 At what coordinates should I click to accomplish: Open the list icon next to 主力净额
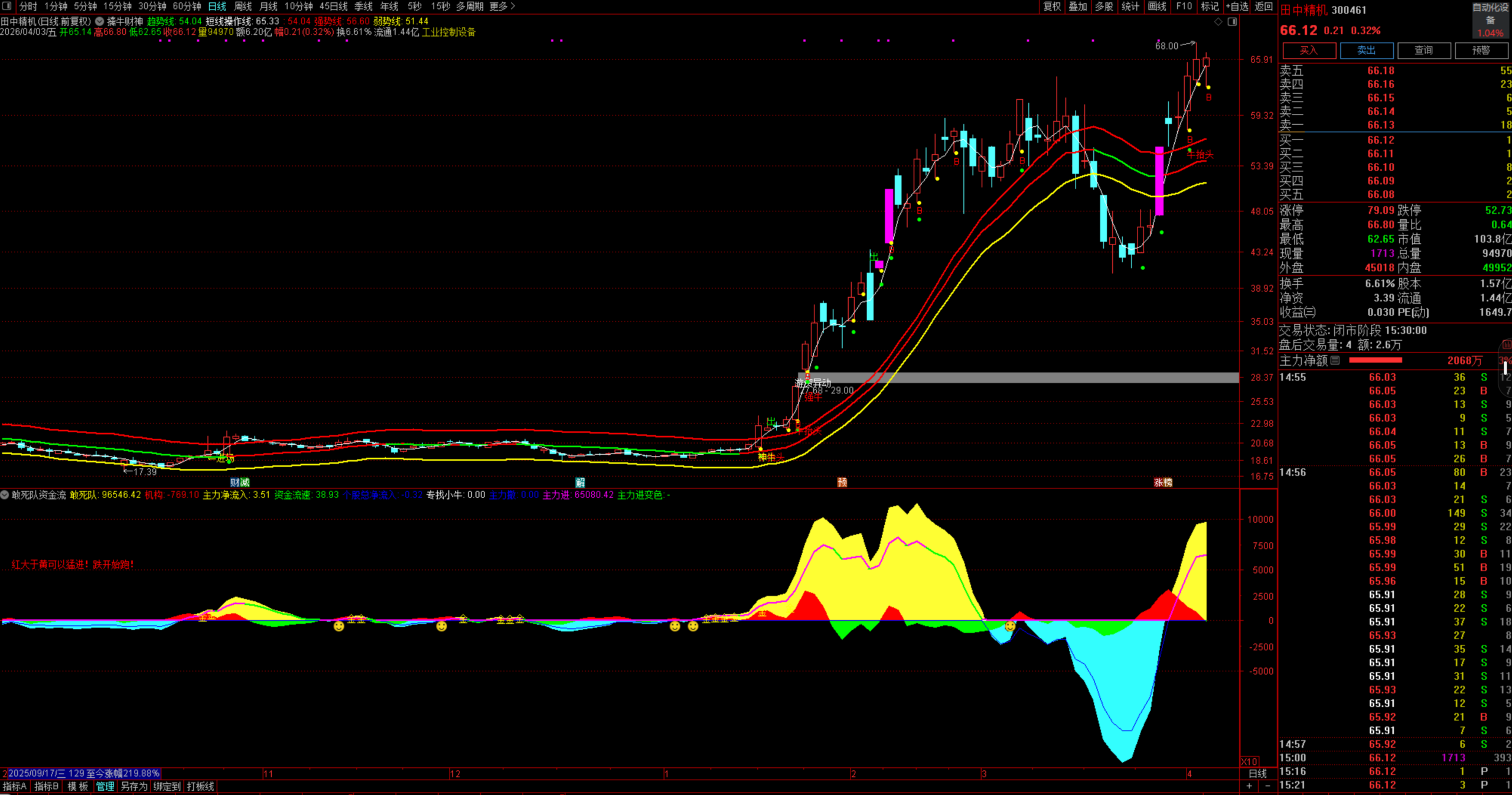(x=1335, y=360)
